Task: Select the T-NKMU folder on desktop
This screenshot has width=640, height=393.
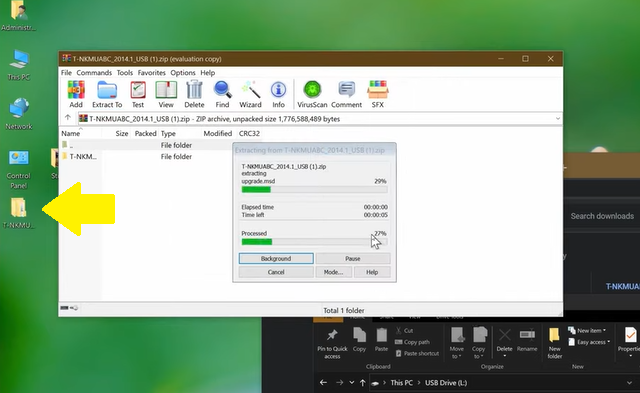Action: [19, 213]
